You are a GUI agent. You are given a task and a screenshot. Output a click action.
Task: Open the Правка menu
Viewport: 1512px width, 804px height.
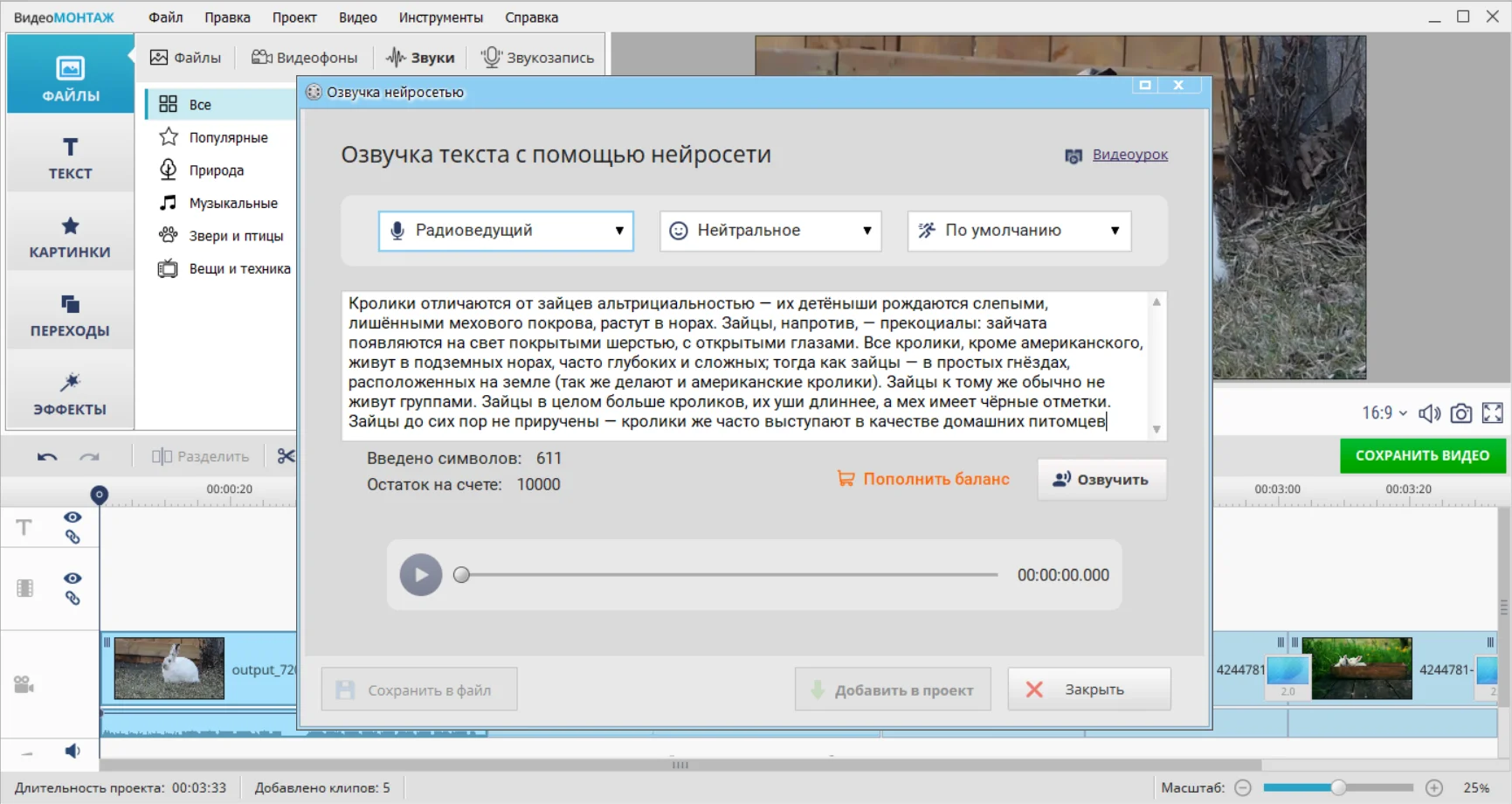(x=227, y=17)
